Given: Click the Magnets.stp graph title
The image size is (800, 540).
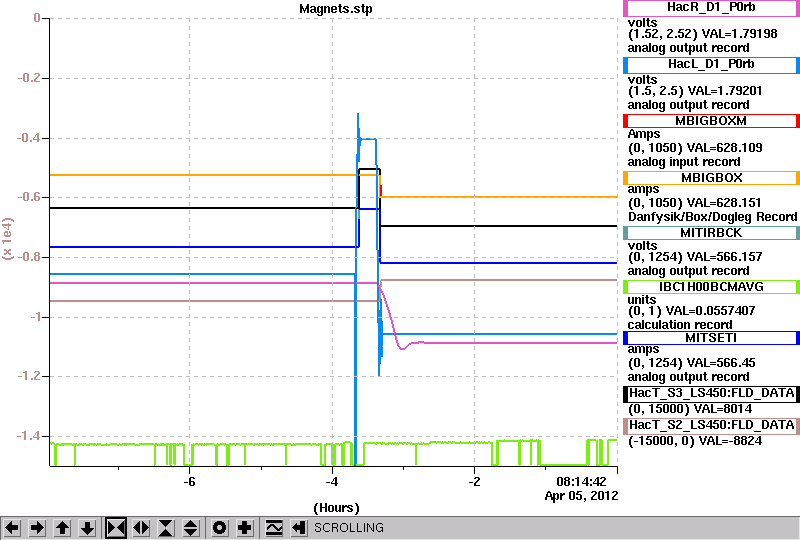Looking at the screenshot, I should (x=336, y=9).
